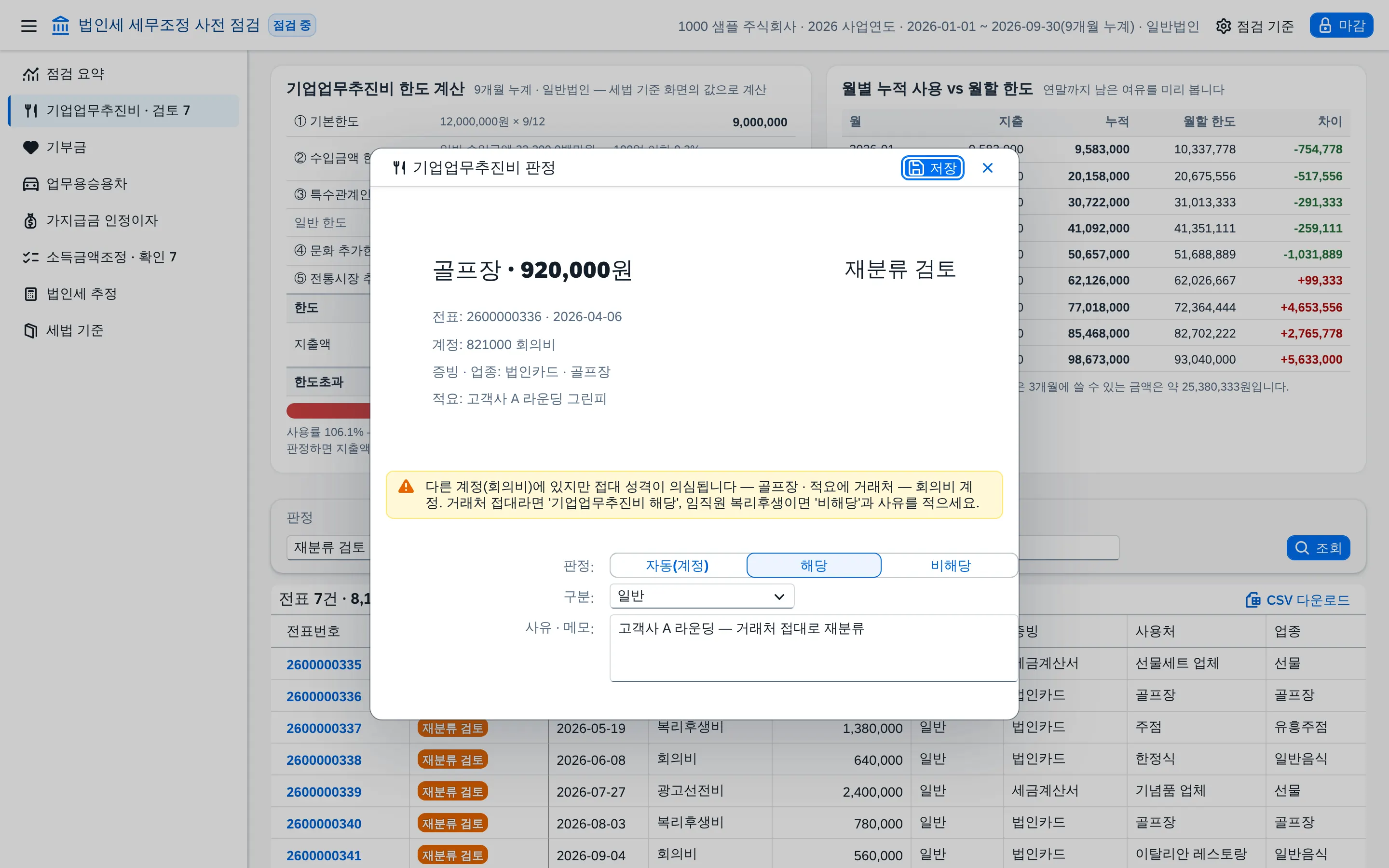This screenshot has height=868, width=1389.
Task: Click the padlock icon on 마감 button
Action: tap(1325, 26)
